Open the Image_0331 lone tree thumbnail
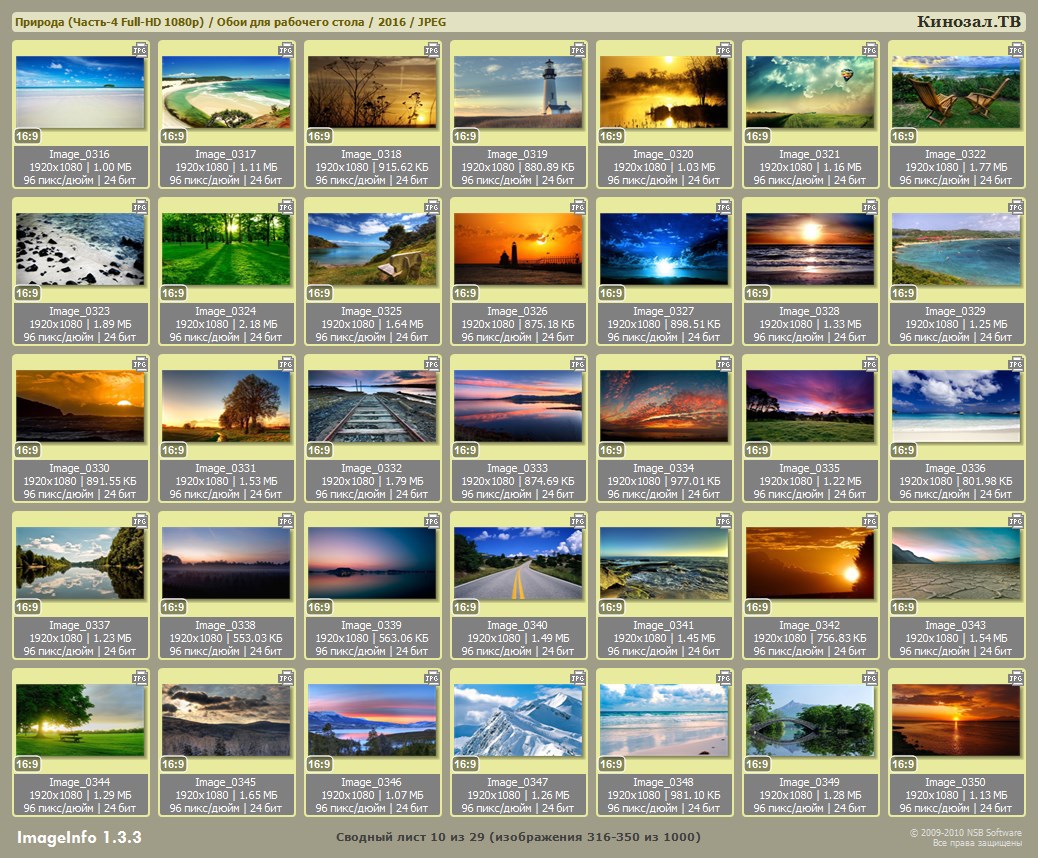The width and height of the screenshot is (1038, 858). tap(226, 406)
